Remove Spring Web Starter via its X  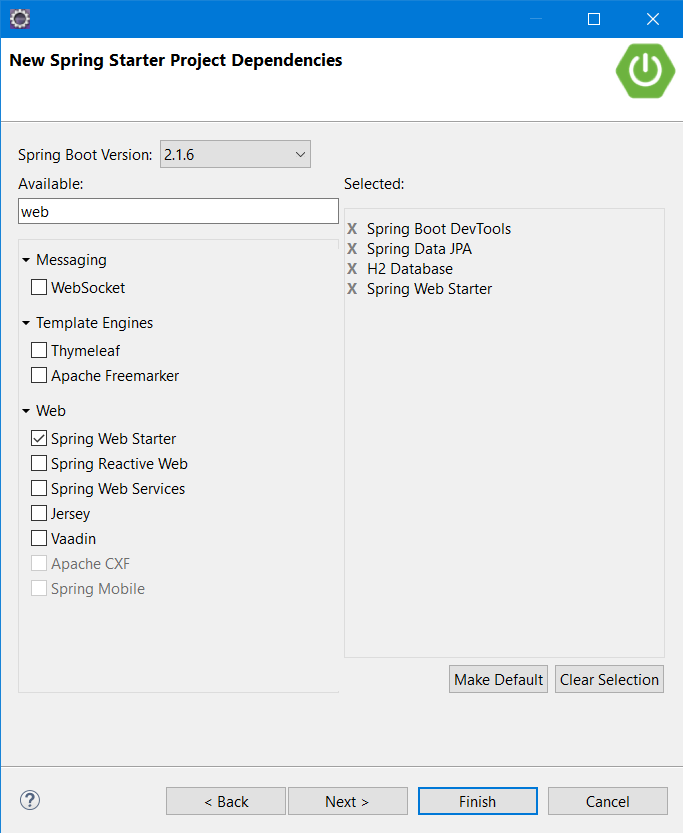(352, 289)
